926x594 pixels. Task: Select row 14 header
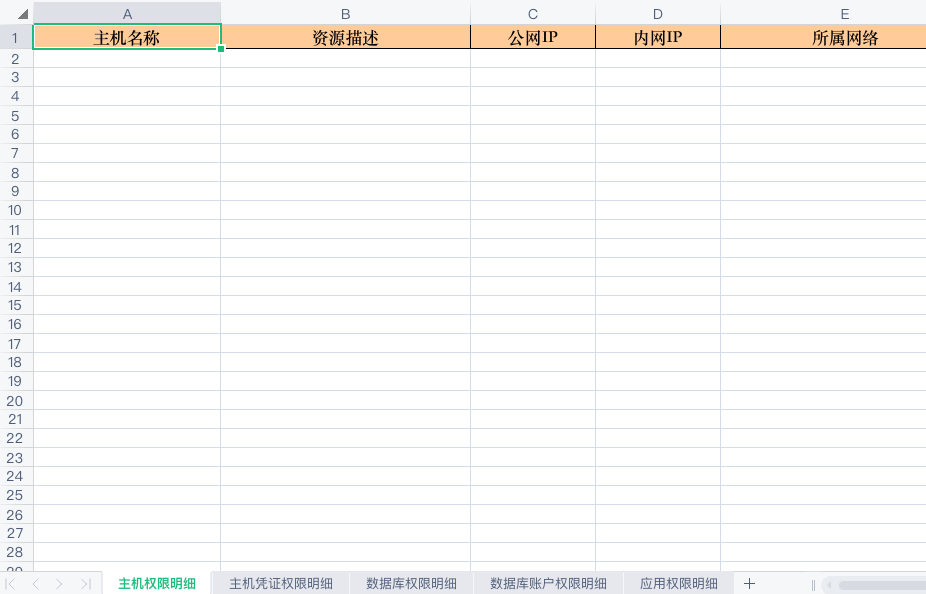(x=16, y=286)
